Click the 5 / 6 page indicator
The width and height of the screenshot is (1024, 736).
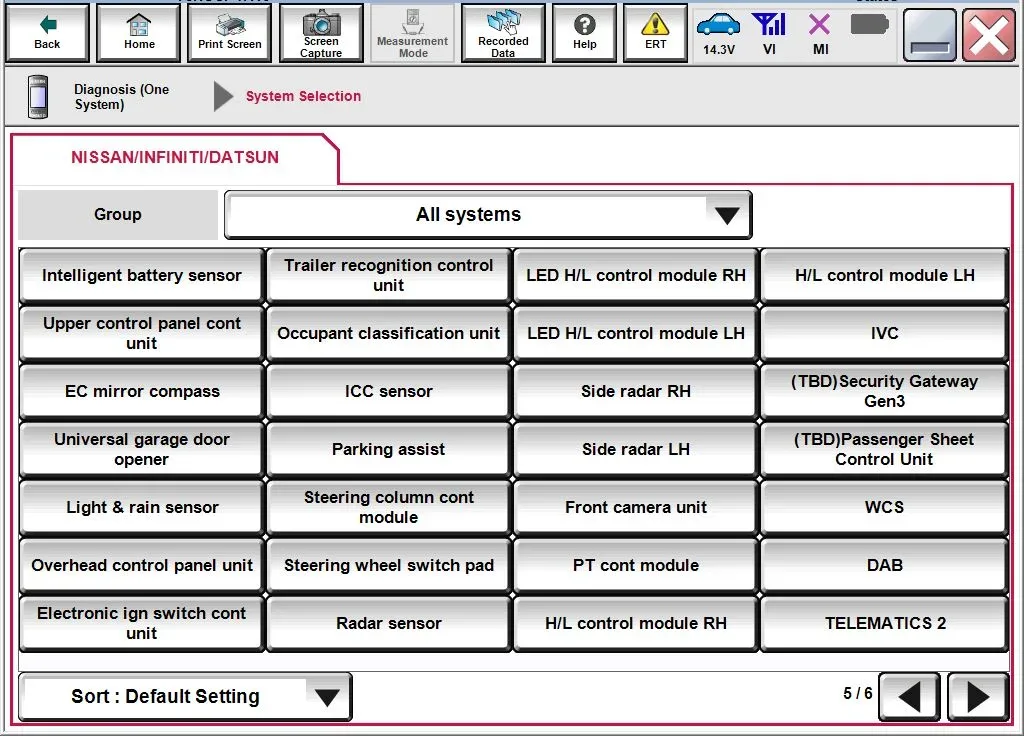pyautogui.click(x=857, y=693)
